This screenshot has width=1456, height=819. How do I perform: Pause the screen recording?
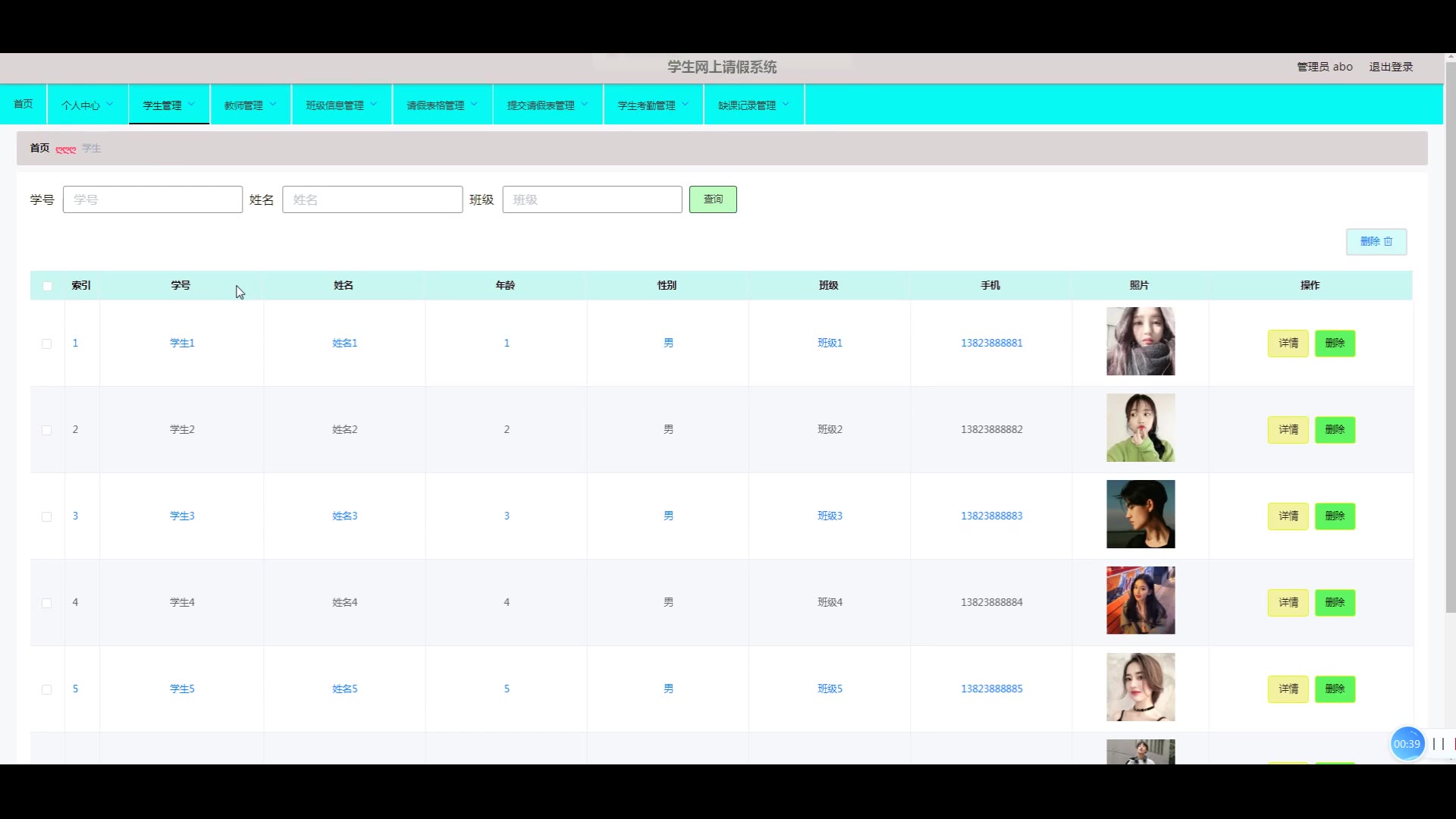(1438, 744)
